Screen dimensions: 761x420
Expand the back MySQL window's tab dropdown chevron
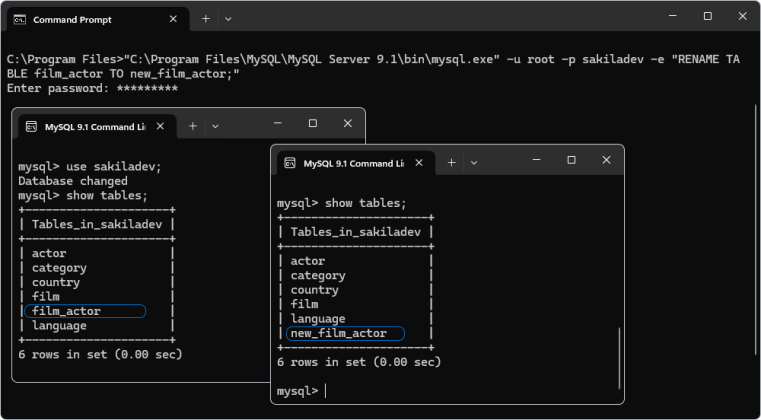pyautogui.click(x=214, y=126)
